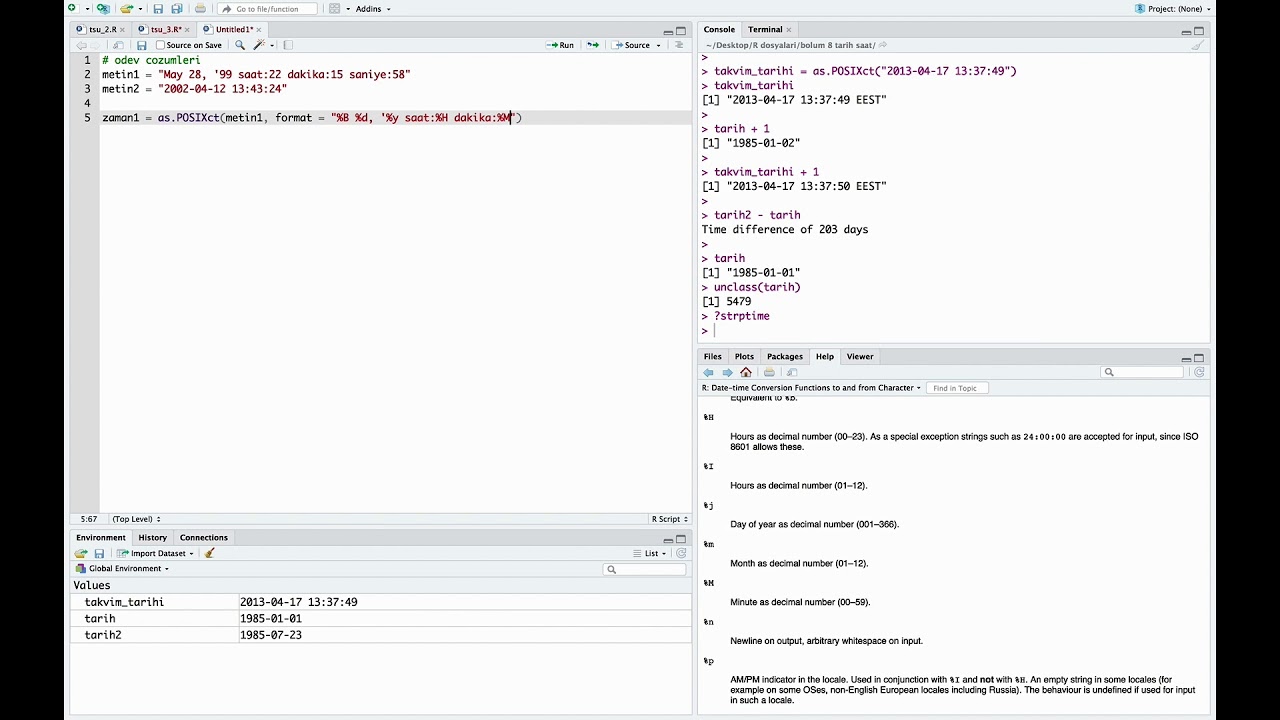Screen dimensions: 1280x720
Task: Click the View current directory arrow icon
Action: click(x=883, y=45)
